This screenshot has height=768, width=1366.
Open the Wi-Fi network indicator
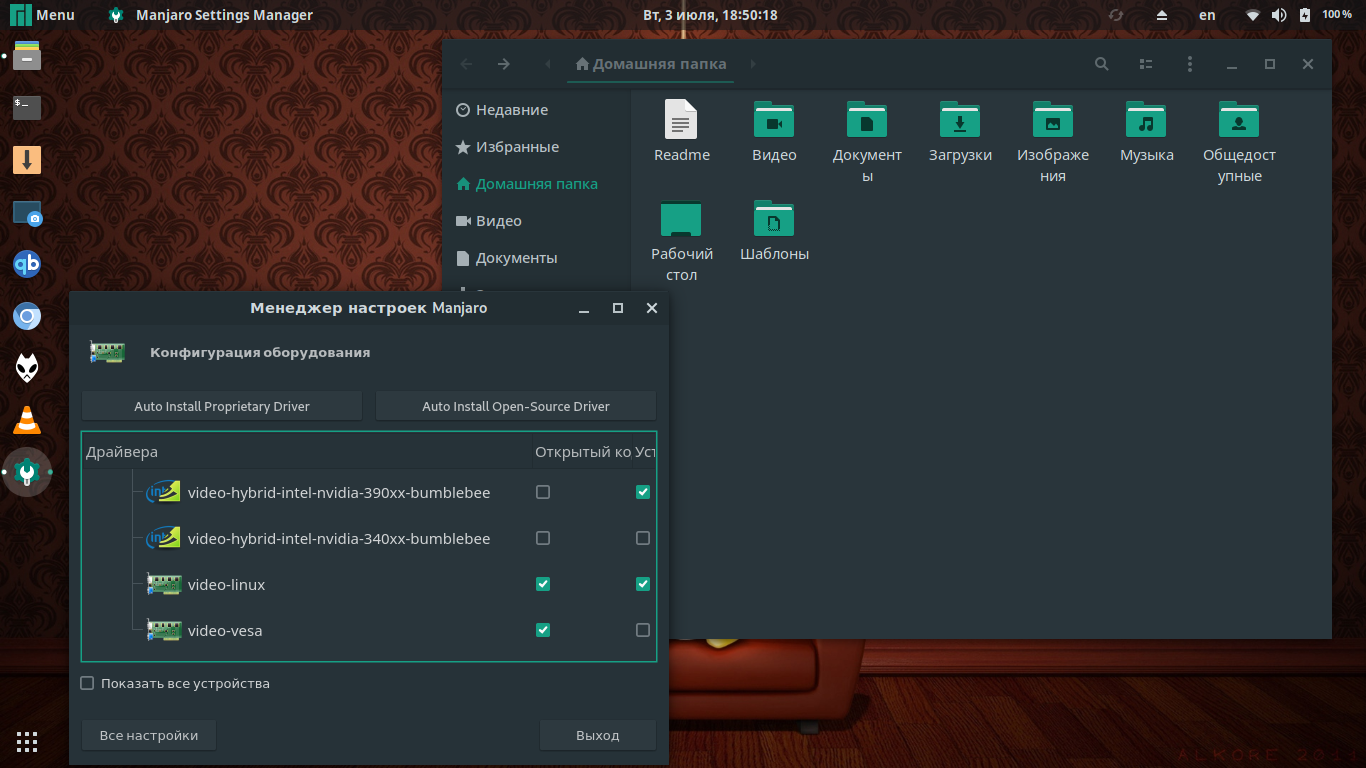tap(1253, 15)
